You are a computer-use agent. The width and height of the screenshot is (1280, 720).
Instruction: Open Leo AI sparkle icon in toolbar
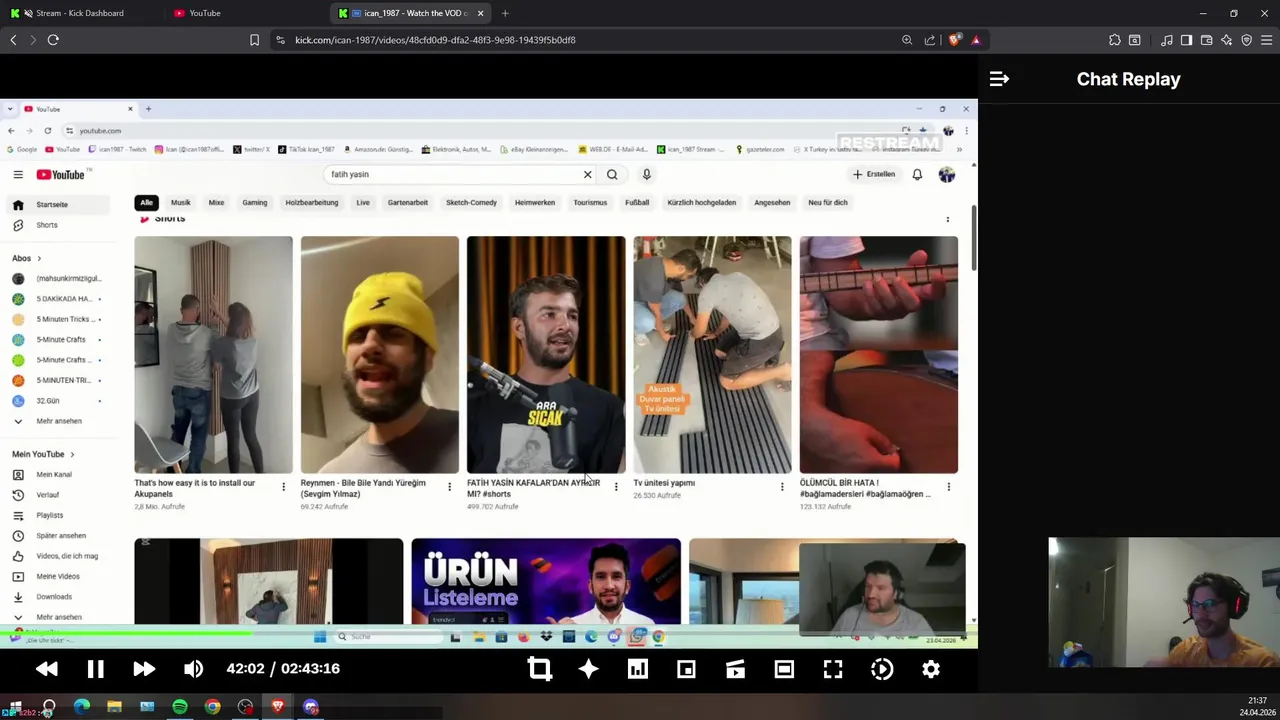1226,40
